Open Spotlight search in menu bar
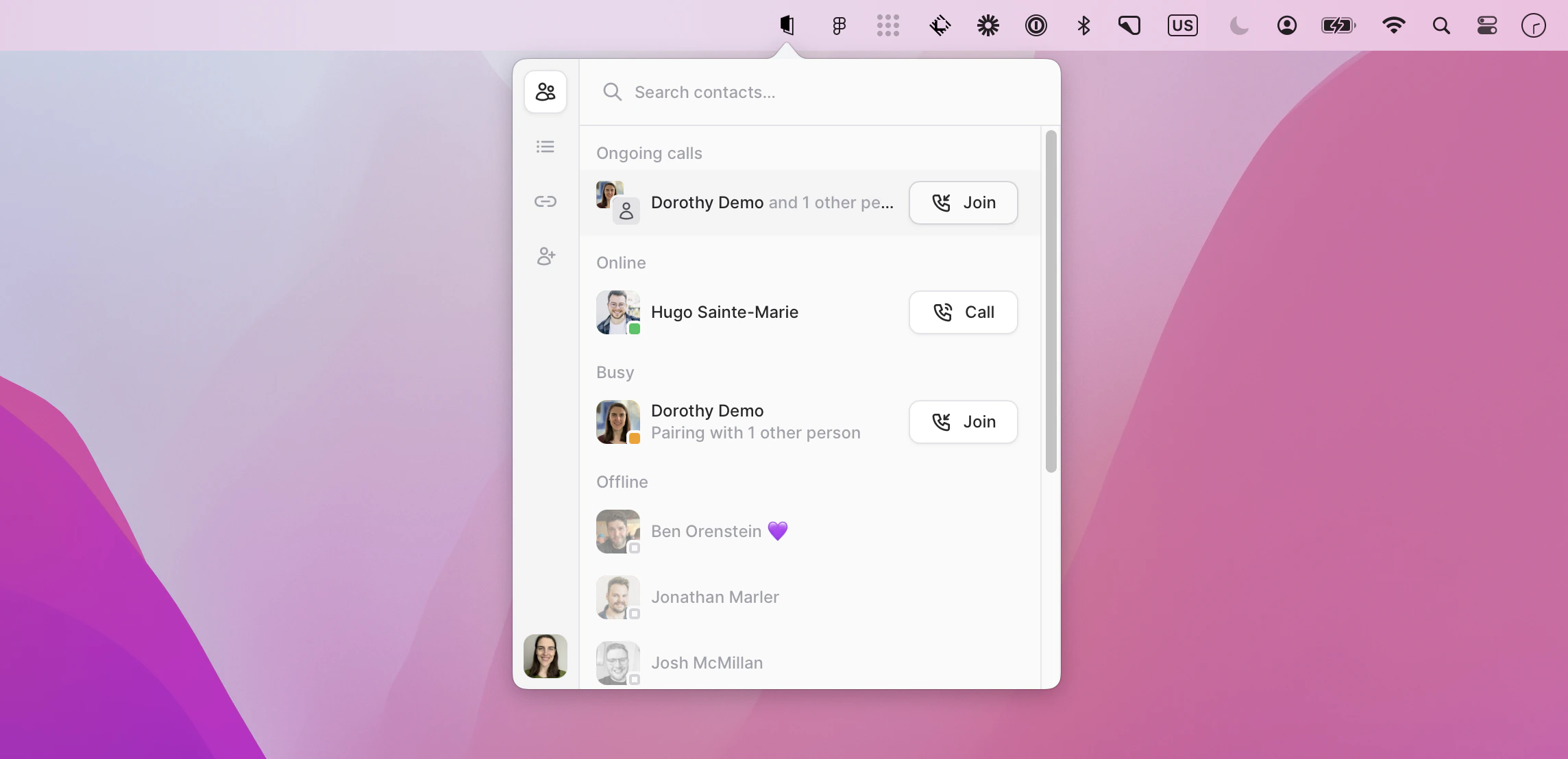This screenshot has width=1568, height=759. point(1442,26)
